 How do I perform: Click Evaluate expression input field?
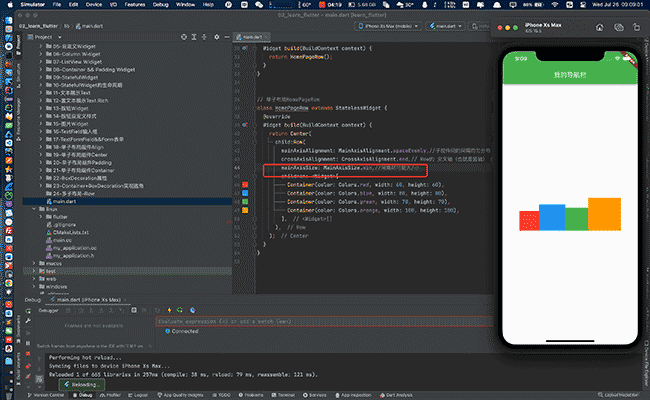pyautogui.click(x=324, y=321)
